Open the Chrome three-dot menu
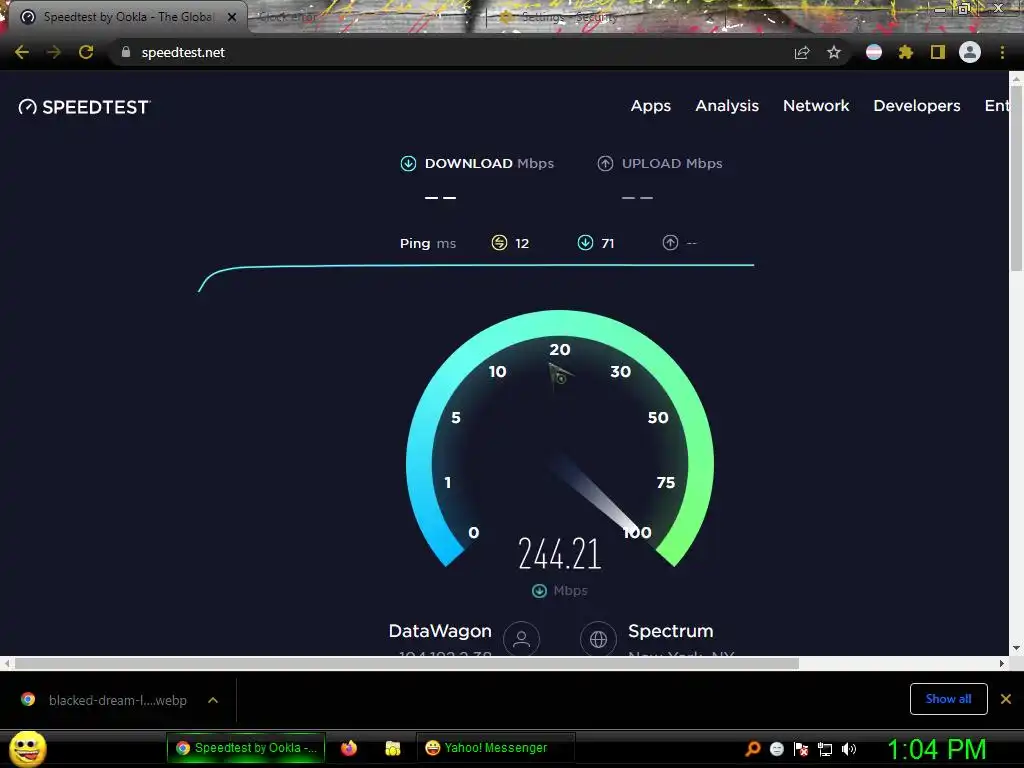 1002,52
